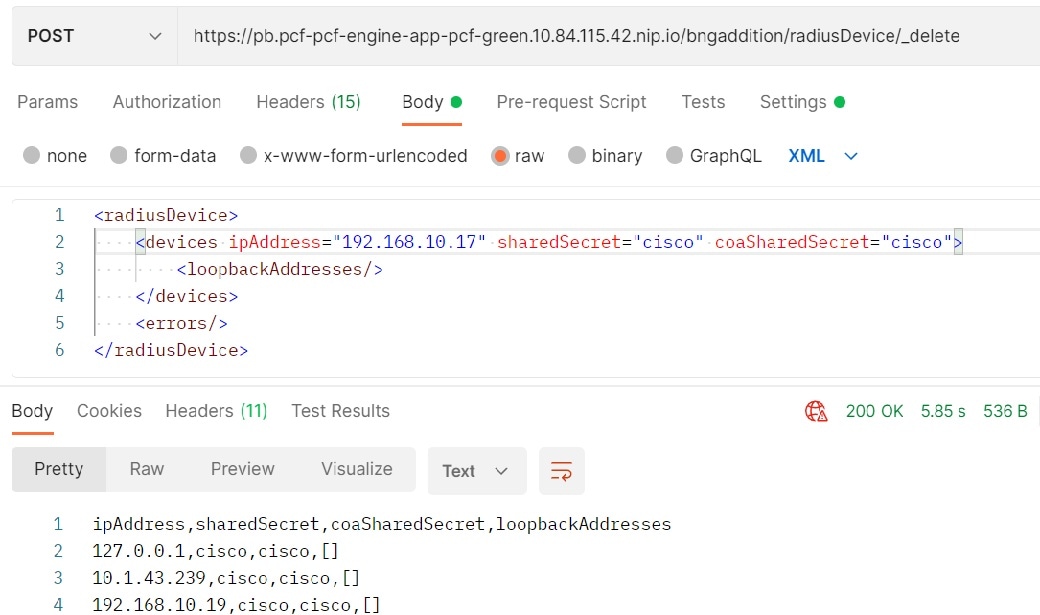Click the request URL input field
1040x615 pixels.
tap(600, 36)
